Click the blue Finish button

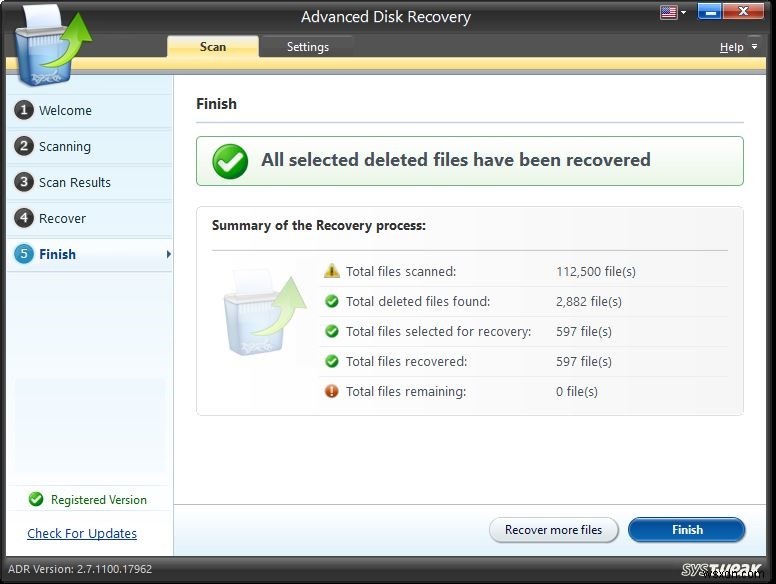pos(686,530)
